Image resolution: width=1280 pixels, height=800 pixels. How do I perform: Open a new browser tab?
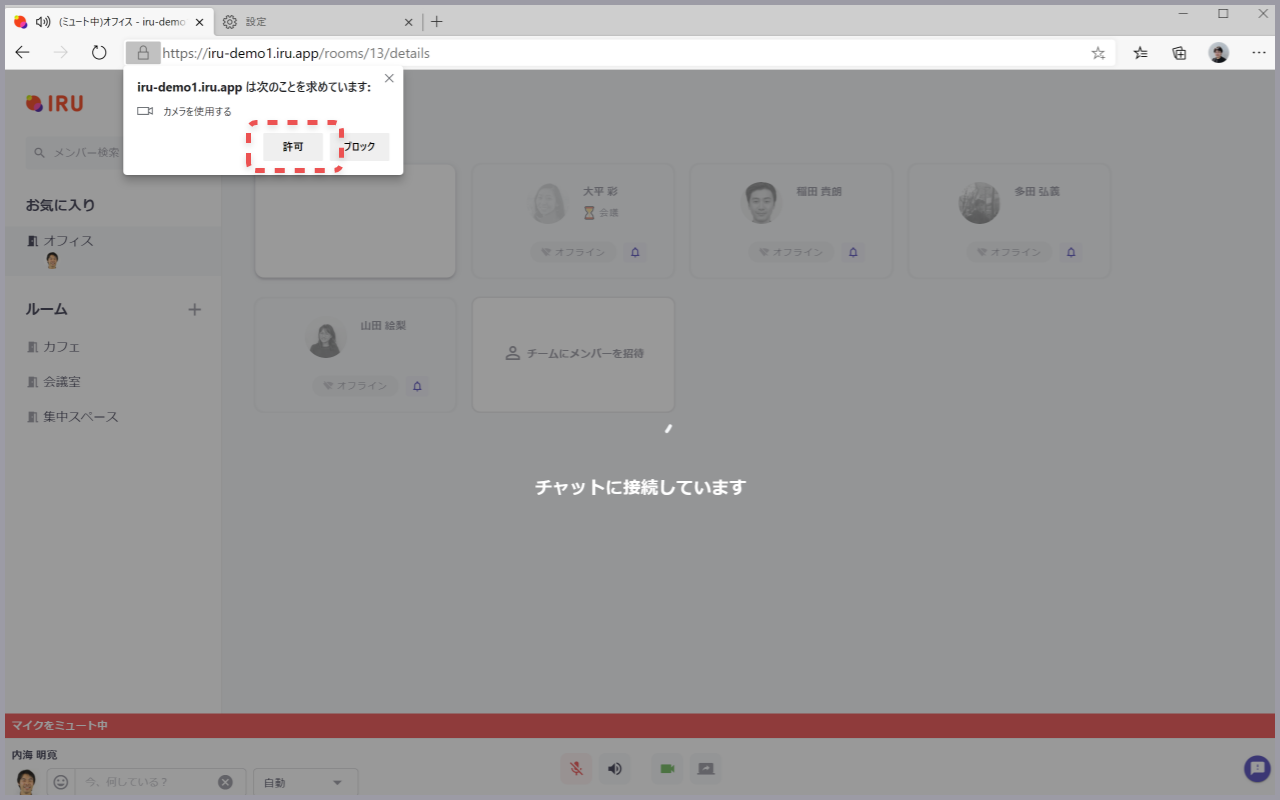pyautogui.click(x=436, y=22)
